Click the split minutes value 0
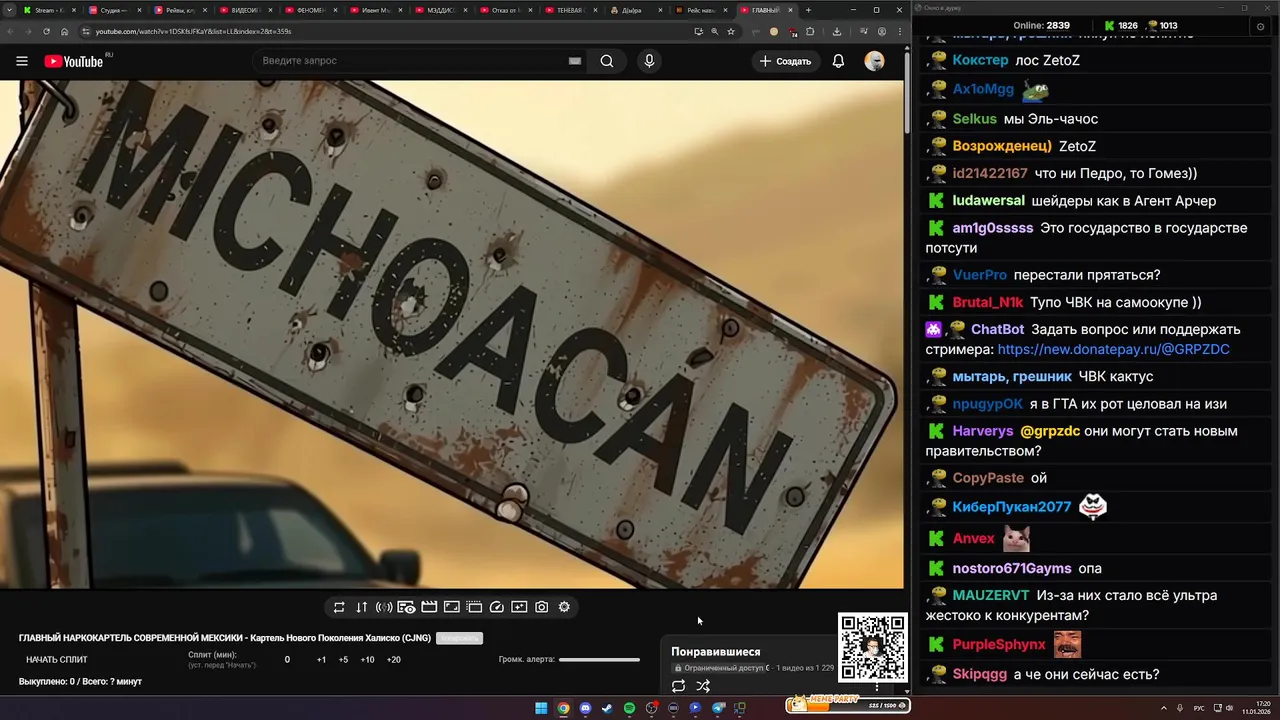The width and height of the screenshot is (1280, 720). 287,660
